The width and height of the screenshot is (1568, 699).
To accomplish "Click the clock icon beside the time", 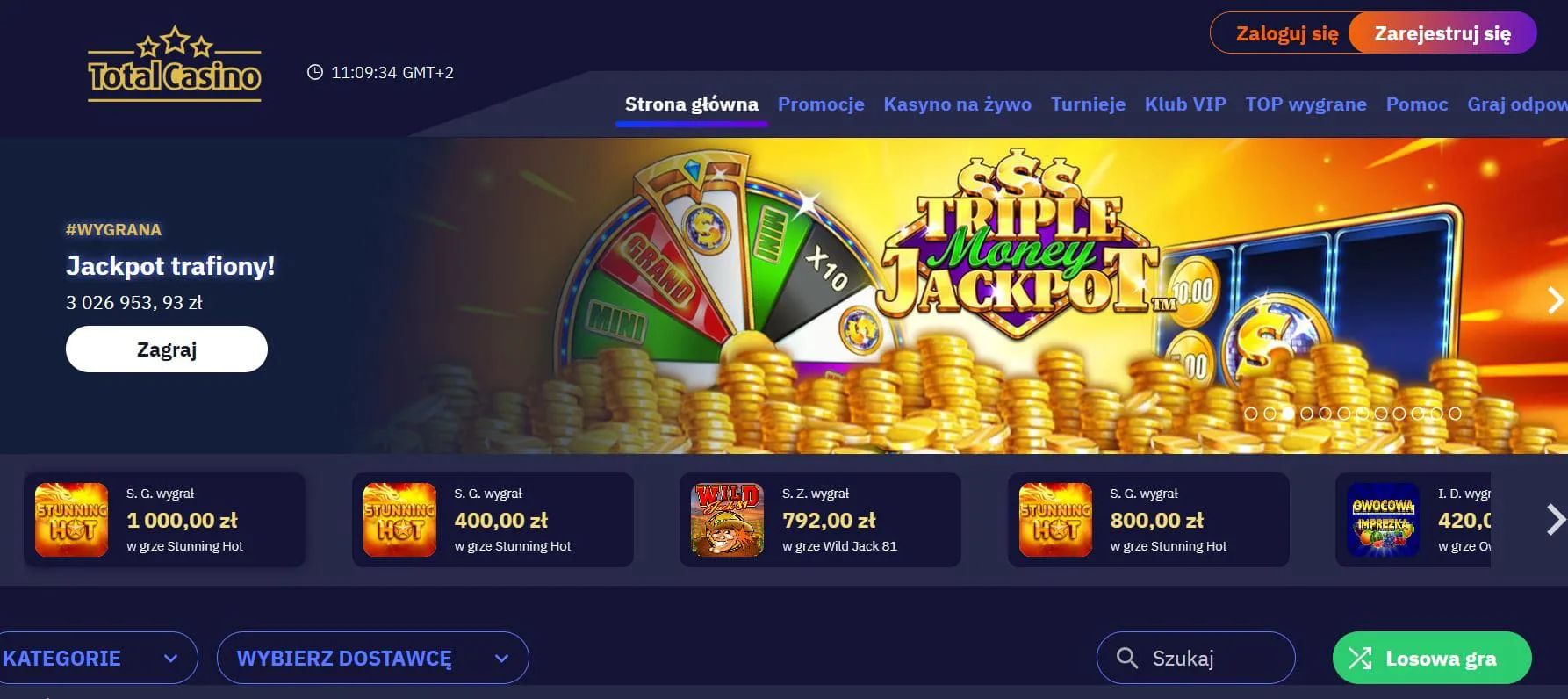I will click(314, 72).
